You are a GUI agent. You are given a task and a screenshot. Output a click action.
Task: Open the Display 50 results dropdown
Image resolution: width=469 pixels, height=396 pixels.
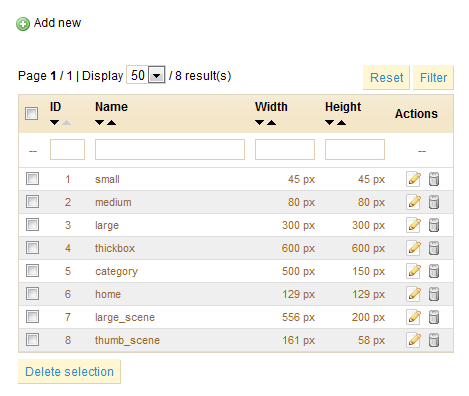click(x=146, y=75)
